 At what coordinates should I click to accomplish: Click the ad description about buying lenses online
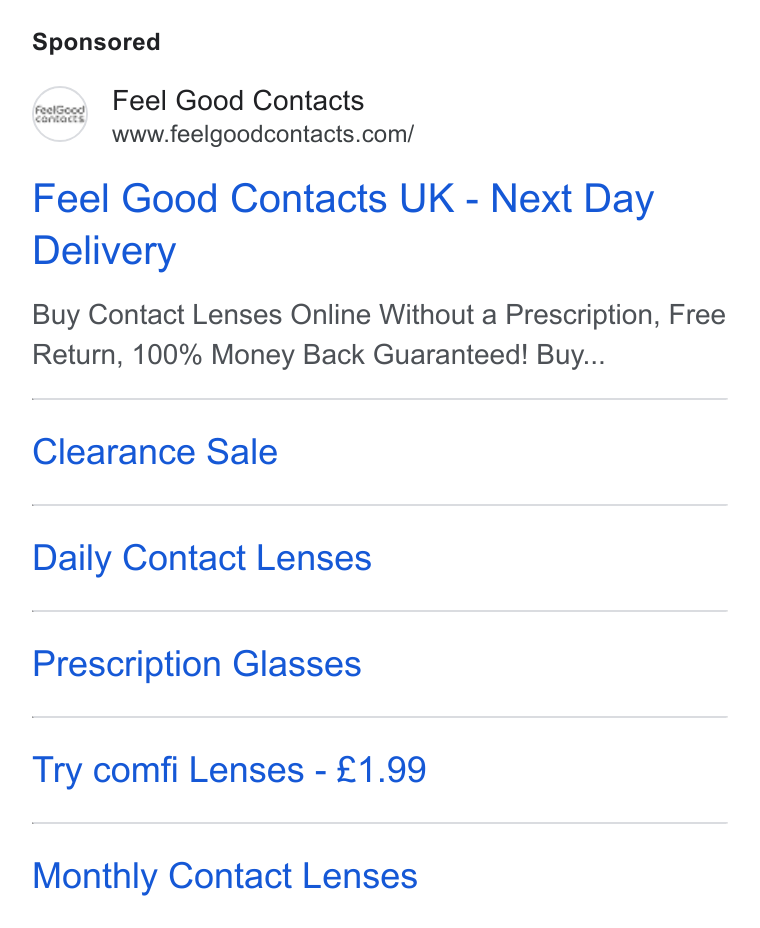[379, 334]
